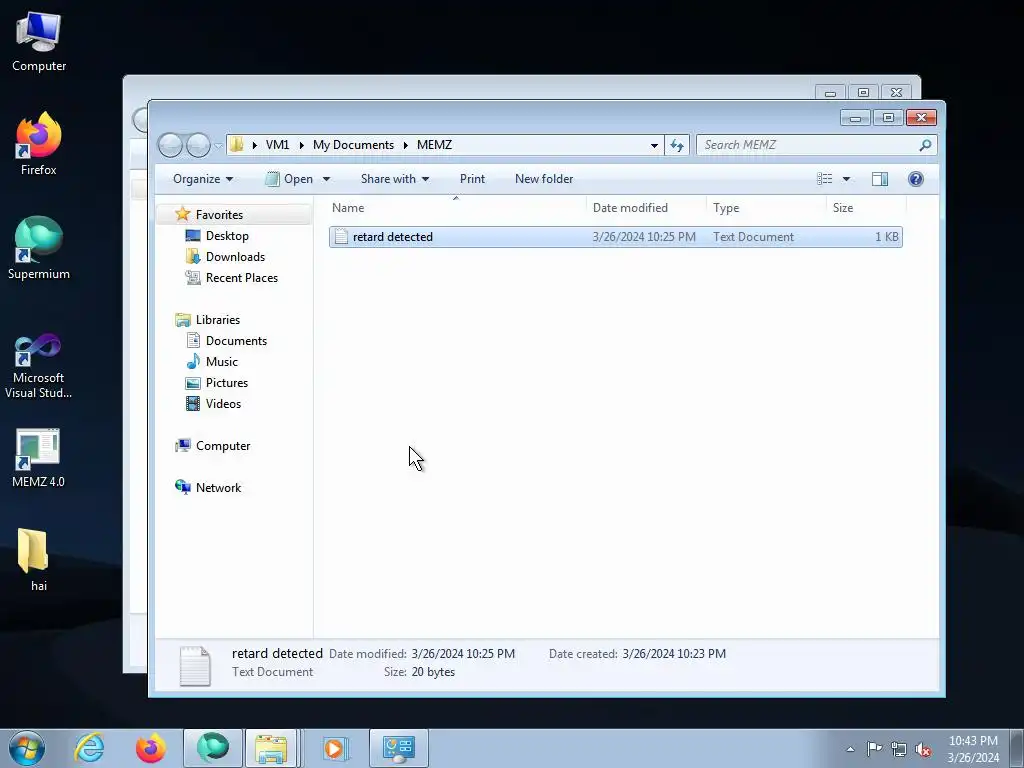This screenshot has height=768, width=1024.
Task: Click the Control Panel taskbar button
Action: (x=398, y=748)
